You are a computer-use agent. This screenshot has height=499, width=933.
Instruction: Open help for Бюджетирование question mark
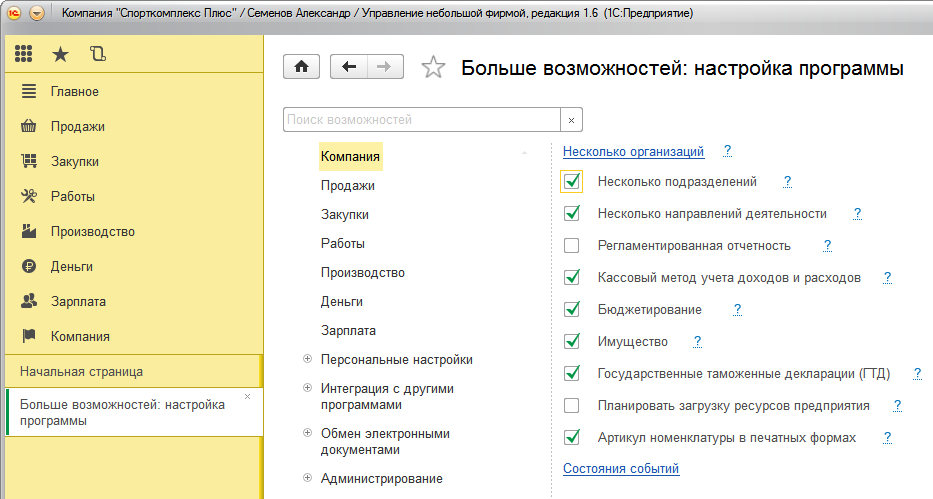click(x=737, y=310)
